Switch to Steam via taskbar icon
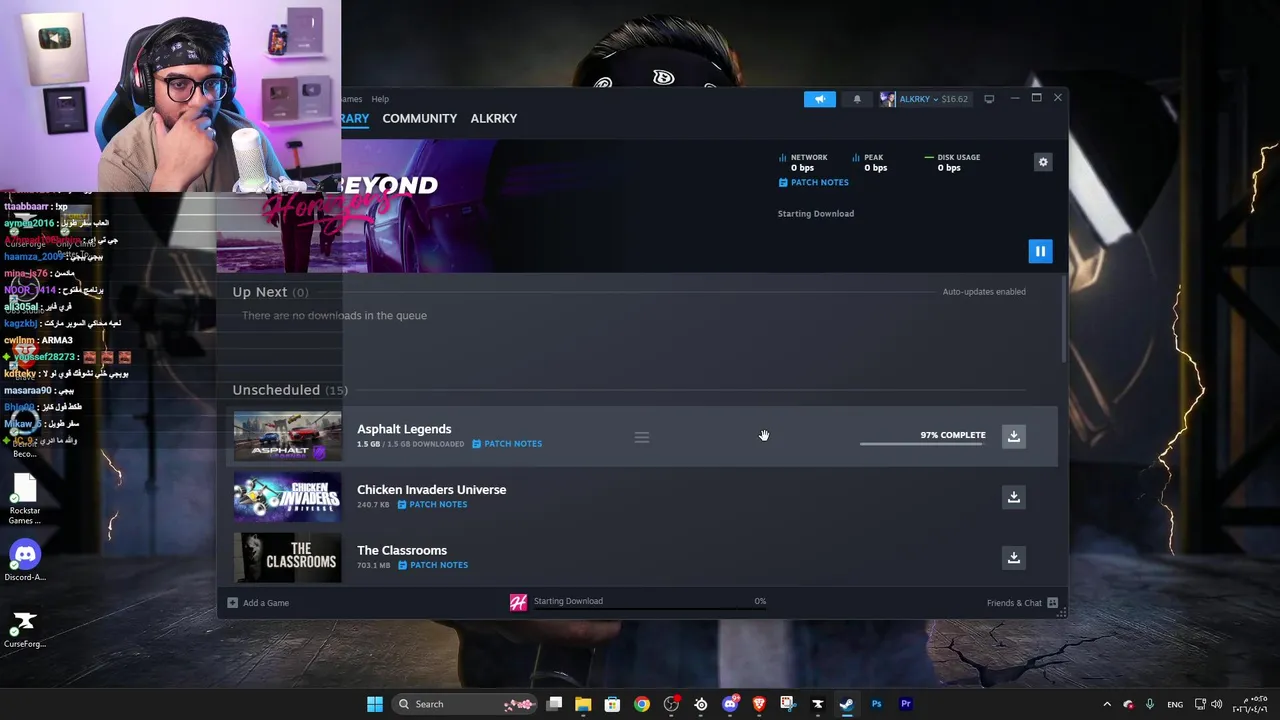 847,704
